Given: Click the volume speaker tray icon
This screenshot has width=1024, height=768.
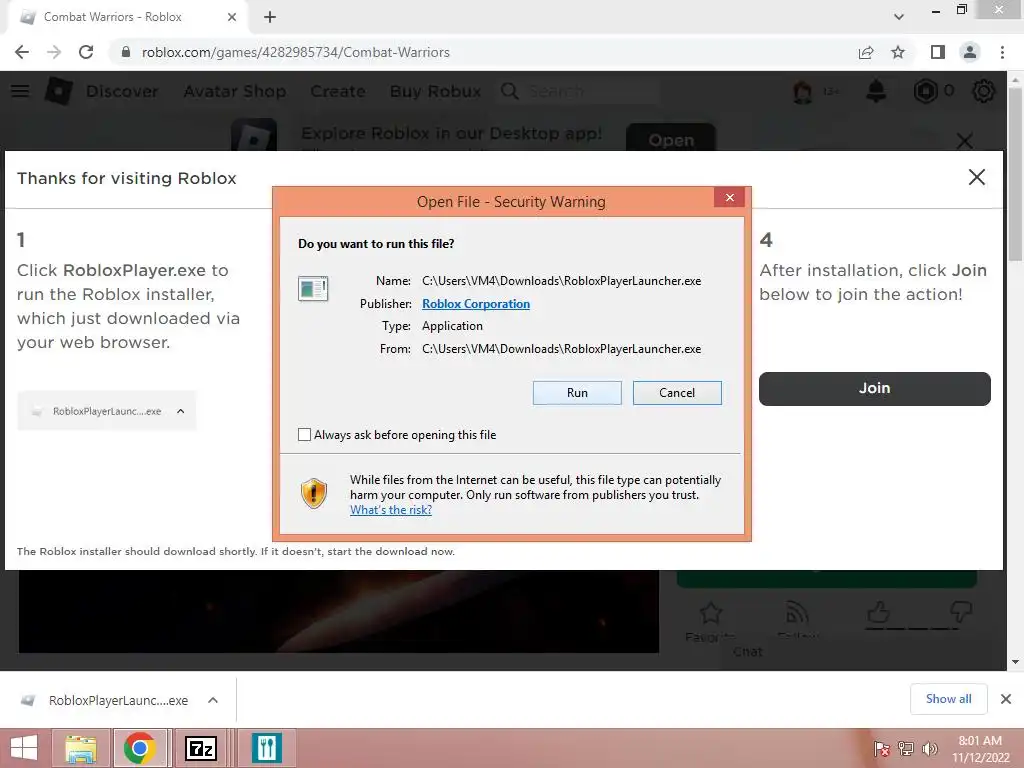Looking at the screenshot, I should (929, 749).
